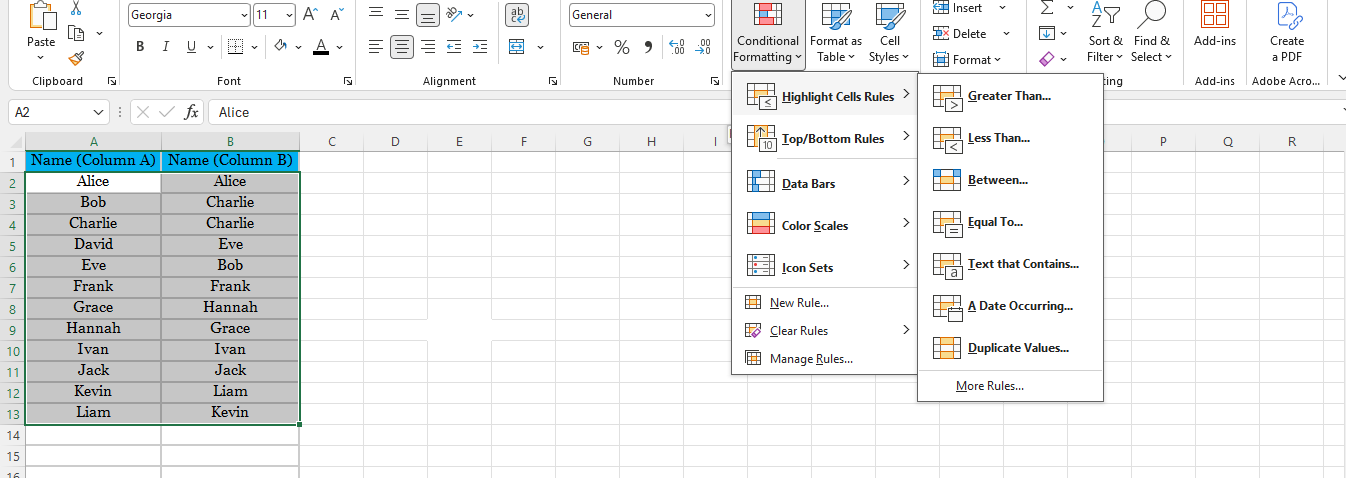Click the Cut scissors icon
Screen dimensions: 1346x478
coord(77,8)
